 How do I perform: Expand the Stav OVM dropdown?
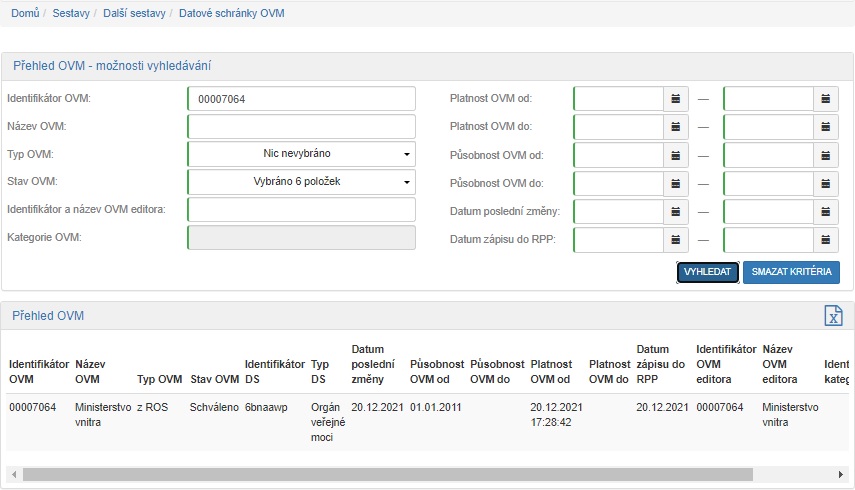pos(301,182)
